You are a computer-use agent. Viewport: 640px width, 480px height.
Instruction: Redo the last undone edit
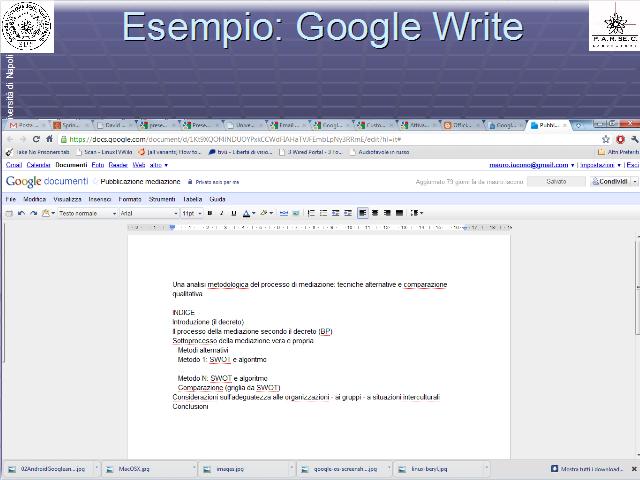coord(33,213)
